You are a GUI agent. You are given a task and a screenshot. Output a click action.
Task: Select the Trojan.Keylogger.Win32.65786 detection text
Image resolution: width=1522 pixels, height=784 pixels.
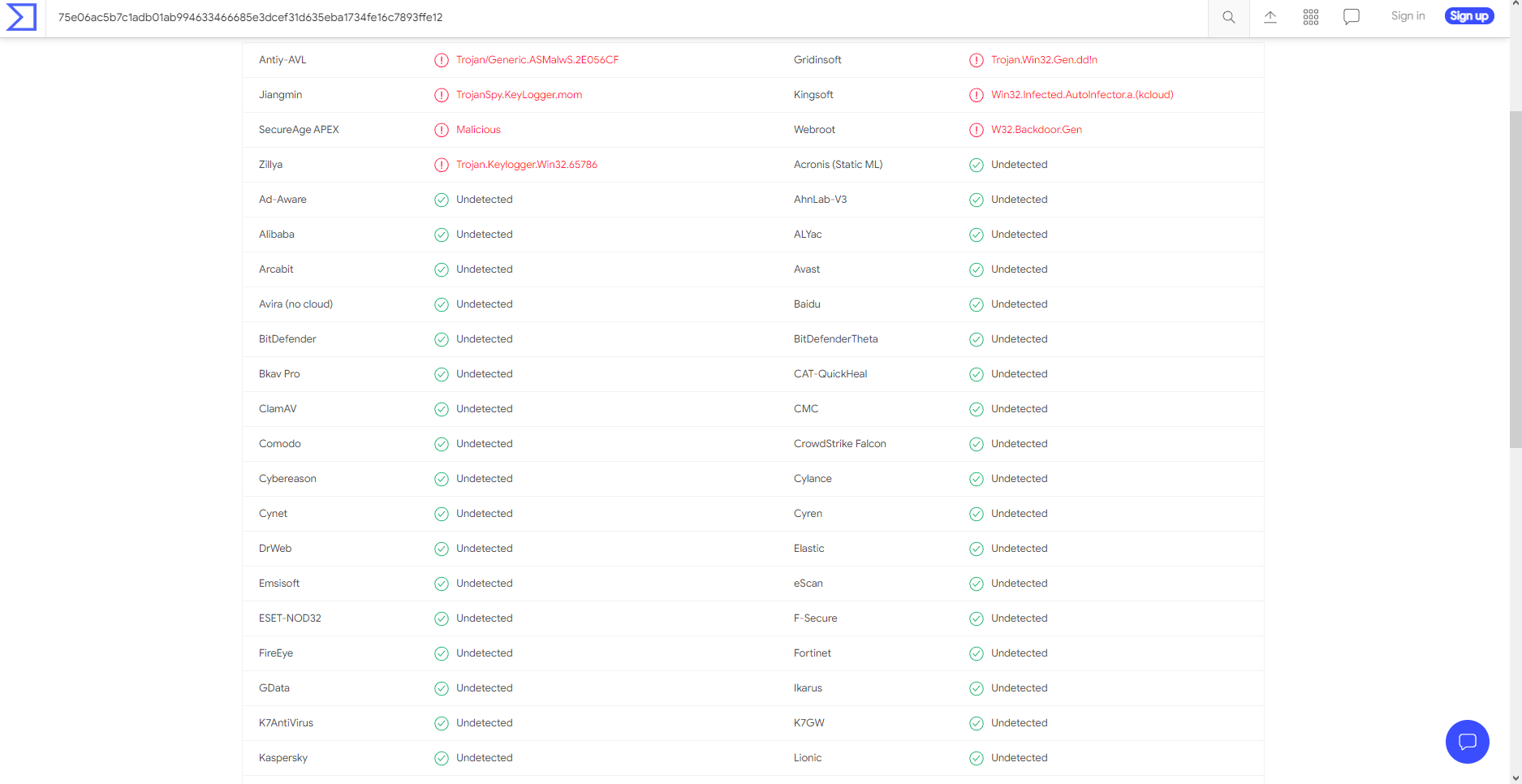(527, 165)
